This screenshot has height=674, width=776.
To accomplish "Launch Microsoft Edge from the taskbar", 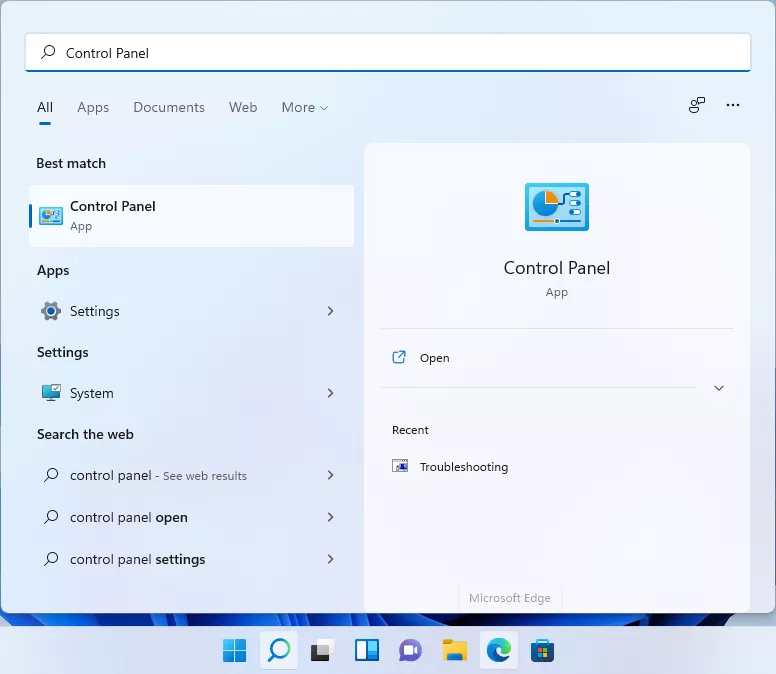I will tap(499, 651).
